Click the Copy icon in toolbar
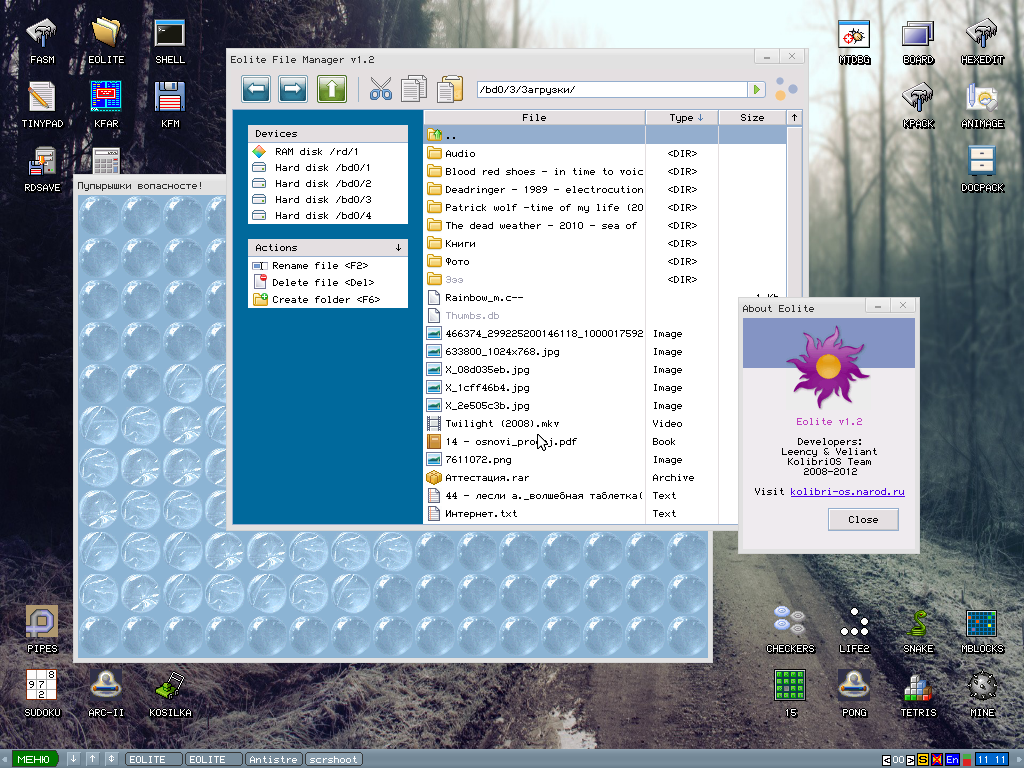1024x768 pixels. (414, 90)
